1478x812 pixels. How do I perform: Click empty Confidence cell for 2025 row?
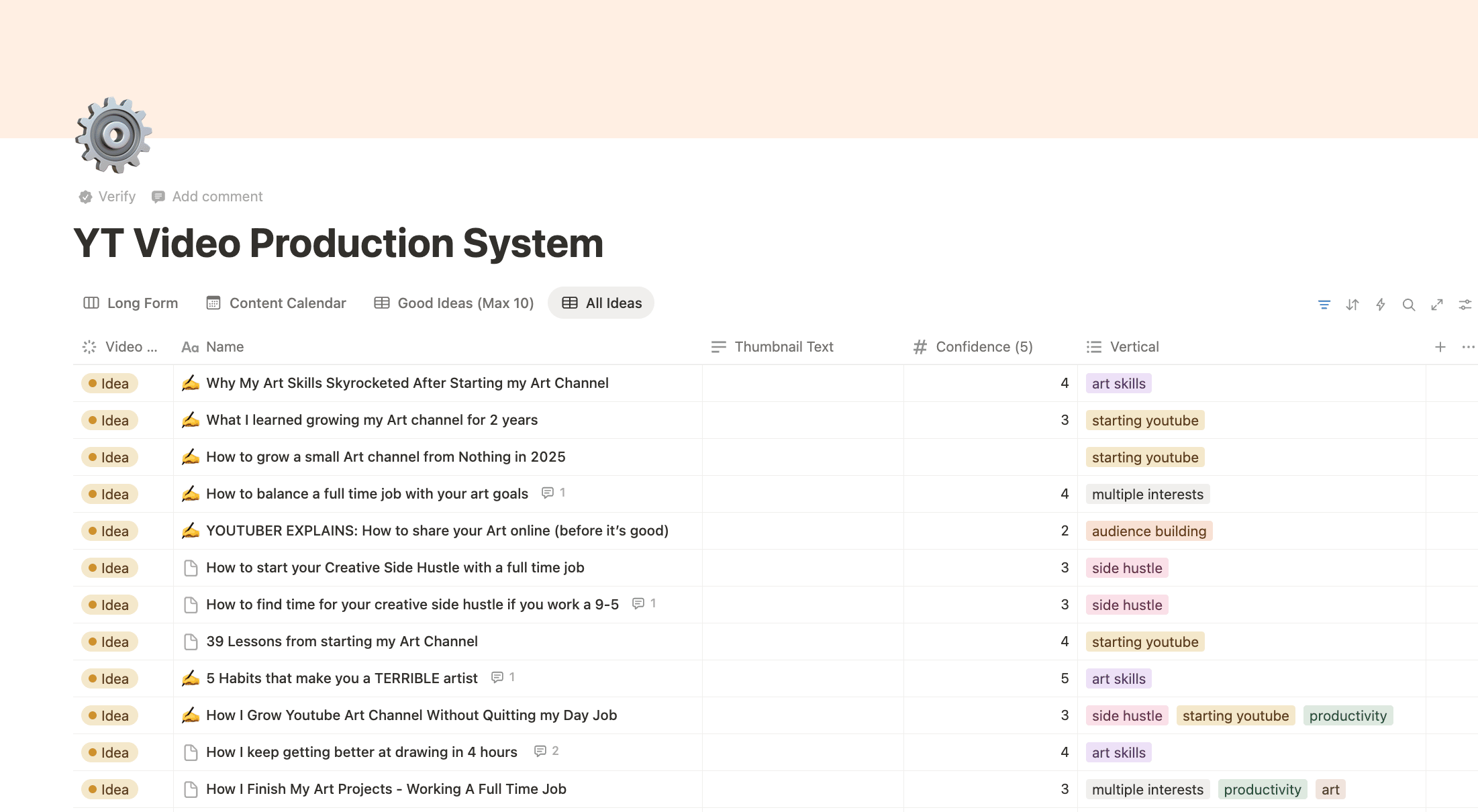point(990,458)
